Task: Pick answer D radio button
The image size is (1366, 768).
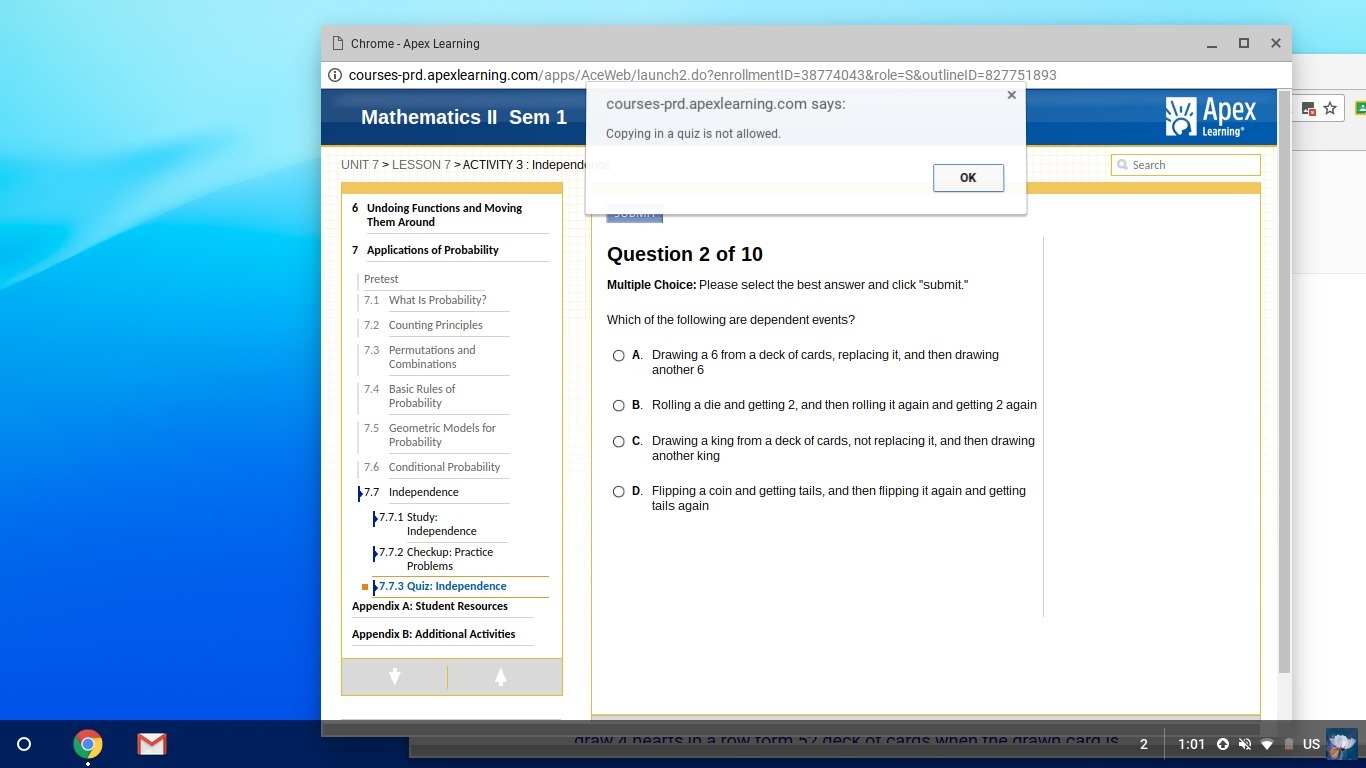Action: click(x=619, y=491)
